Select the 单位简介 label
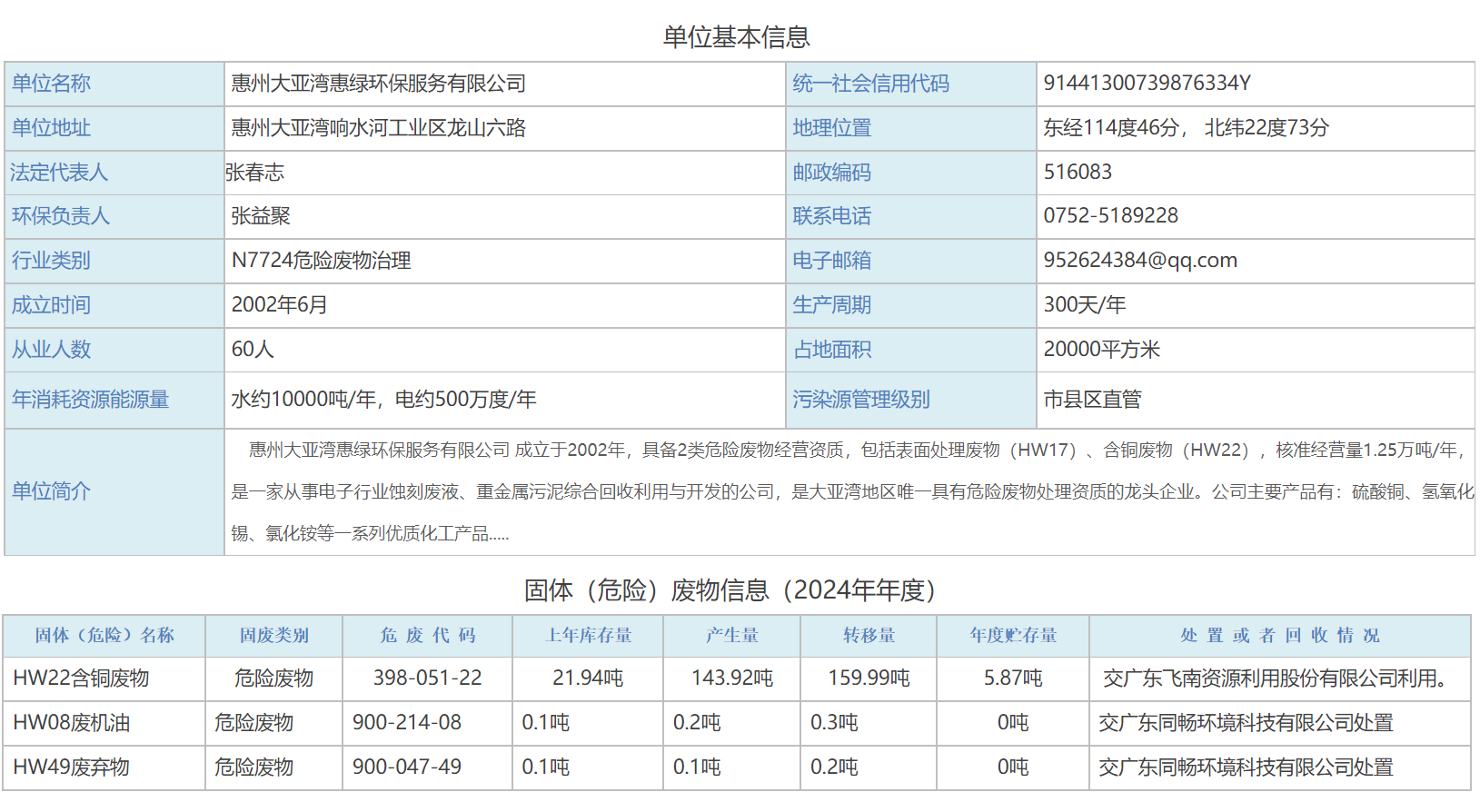The height and width of the screenshot is (812, 1480). [x=51, y=491]
